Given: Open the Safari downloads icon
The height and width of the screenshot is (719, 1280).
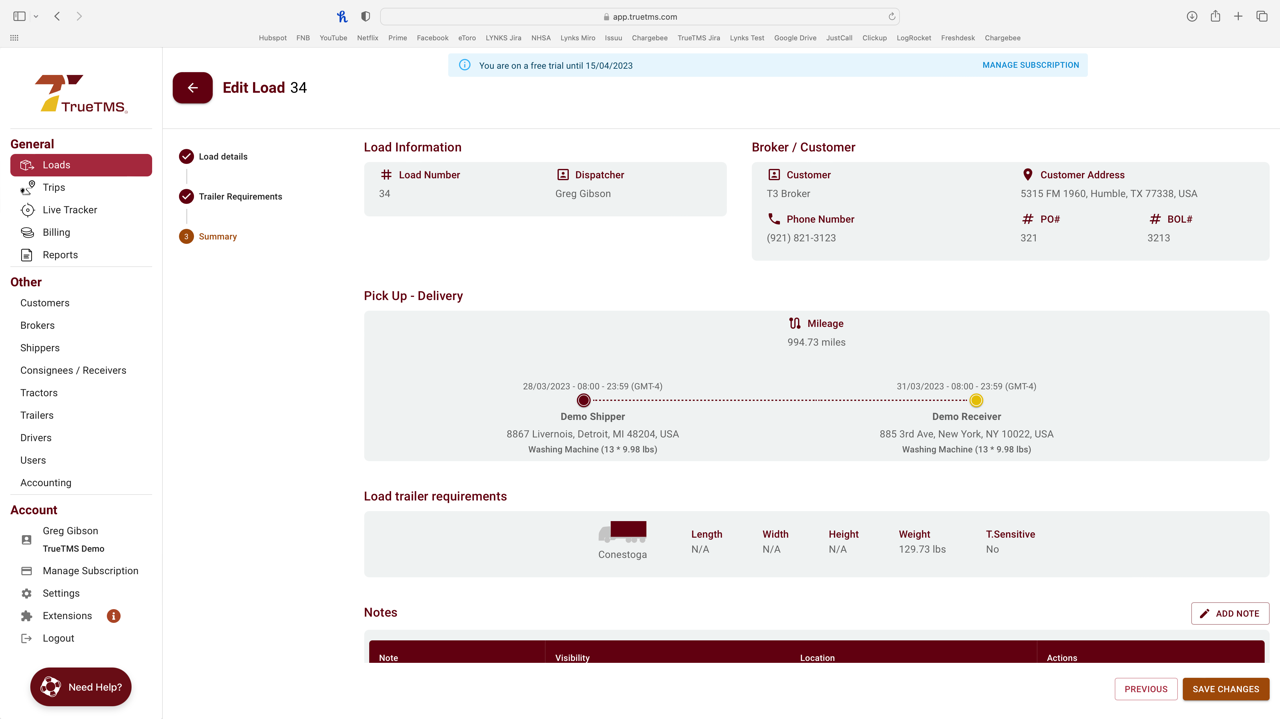Looking at the screenshot, I should (x=1192, y=17).
